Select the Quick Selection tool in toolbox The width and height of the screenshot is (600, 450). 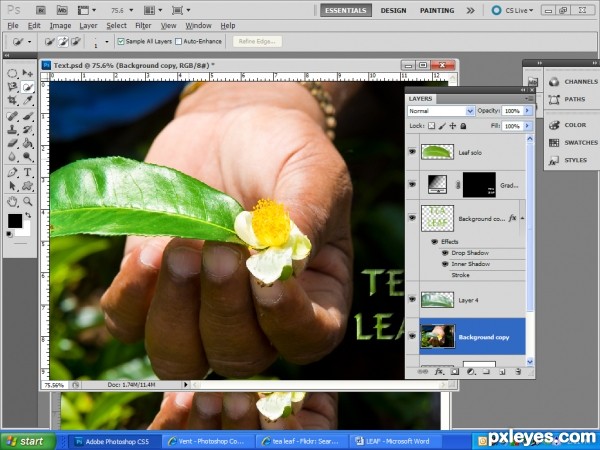click(x=28, y=87)
